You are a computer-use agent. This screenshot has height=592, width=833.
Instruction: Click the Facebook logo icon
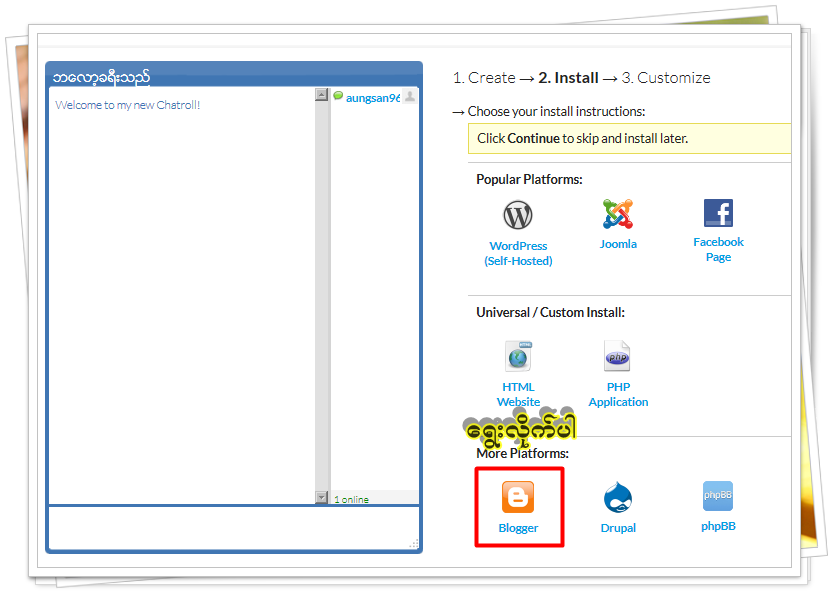tap(718, 213)
